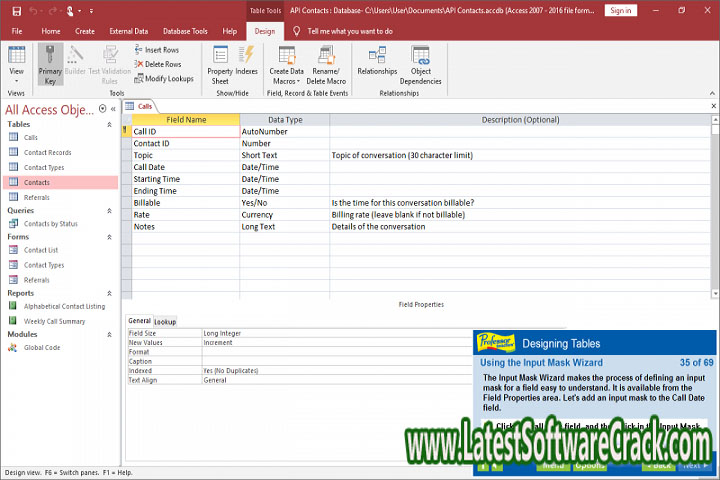Collapse the Tables group
The width and height of the screenshot is (720, 480).
click(x=109, y=124)
